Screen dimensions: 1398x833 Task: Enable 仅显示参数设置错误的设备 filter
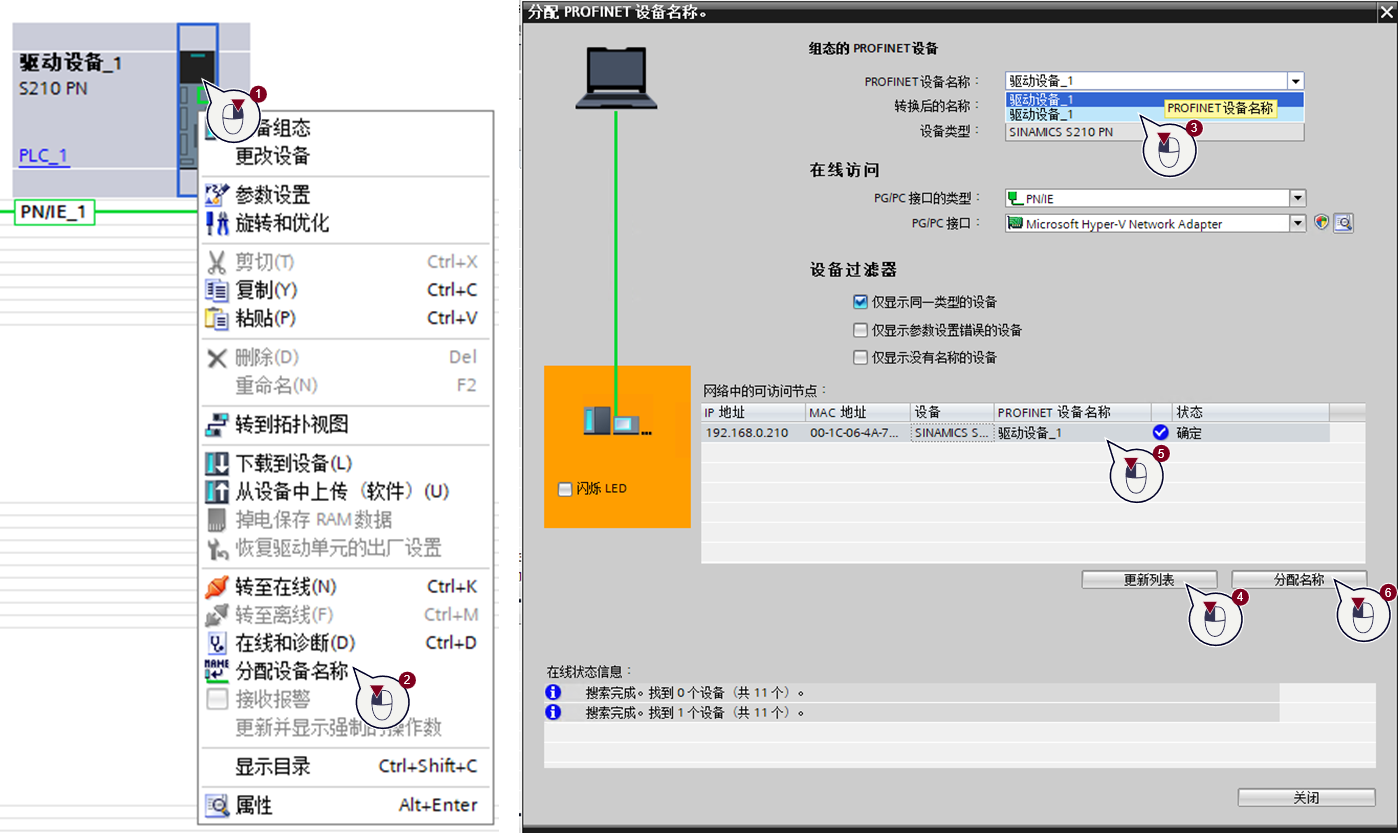(x=860, y=329)
